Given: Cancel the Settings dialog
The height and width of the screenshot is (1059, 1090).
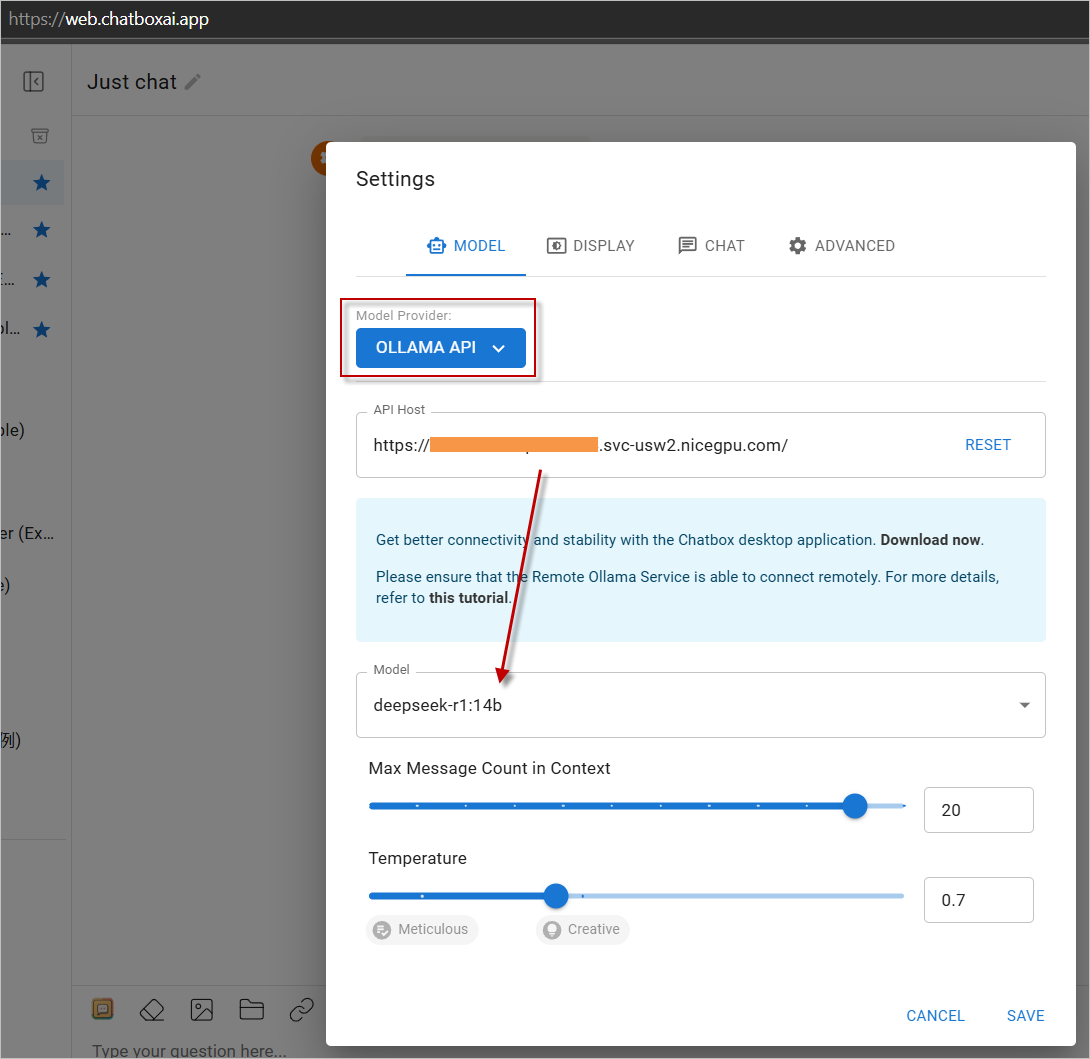Looking at the screenshot, I should point(935,1016).
